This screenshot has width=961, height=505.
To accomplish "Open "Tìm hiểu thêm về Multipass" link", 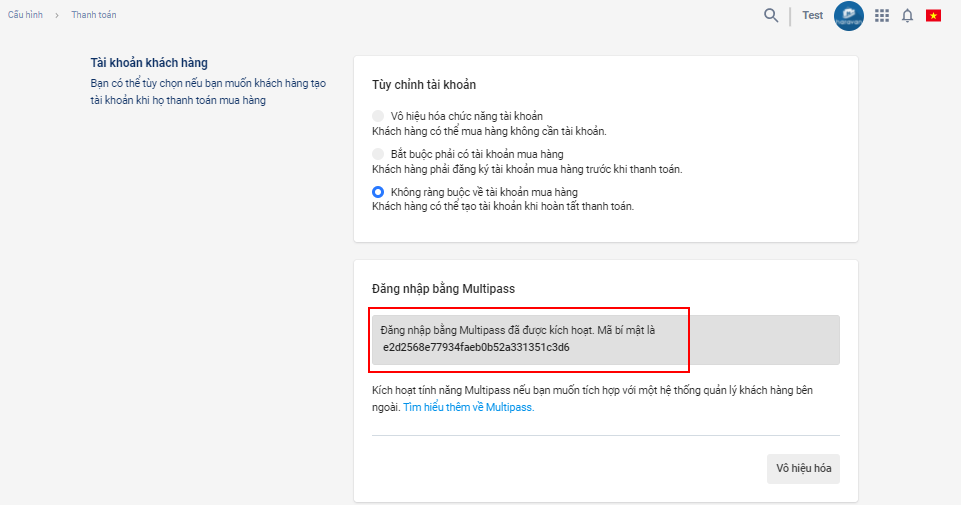I will coord(468,407).
